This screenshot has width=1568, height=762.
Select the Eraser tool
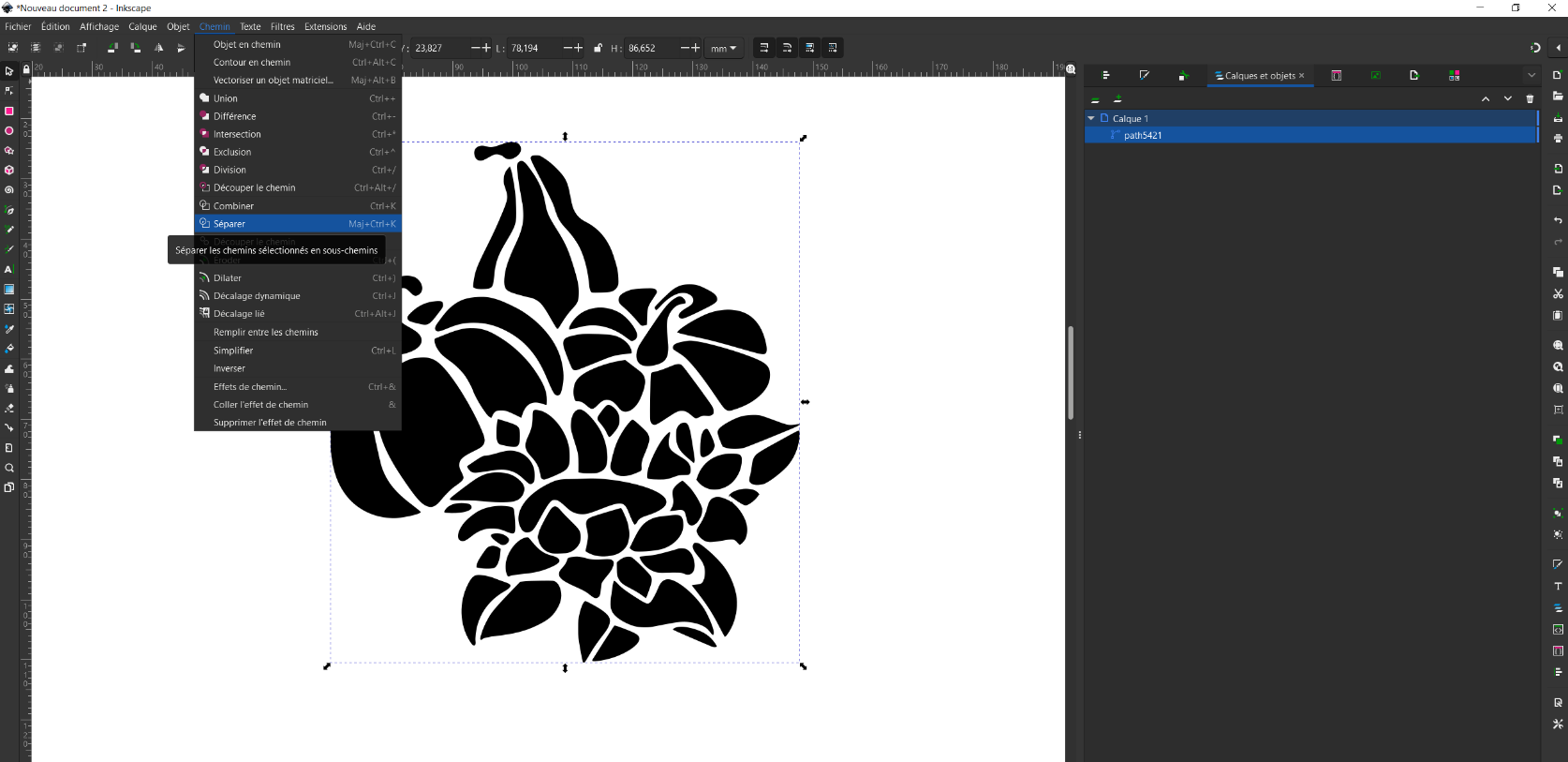9,409
